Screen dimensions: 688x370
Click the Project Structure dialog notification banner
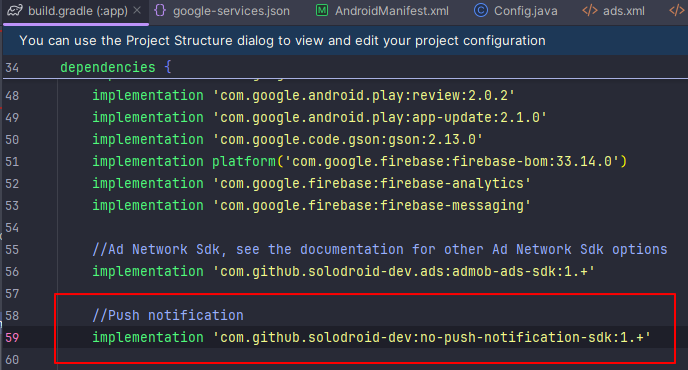(x=345, y=40)
